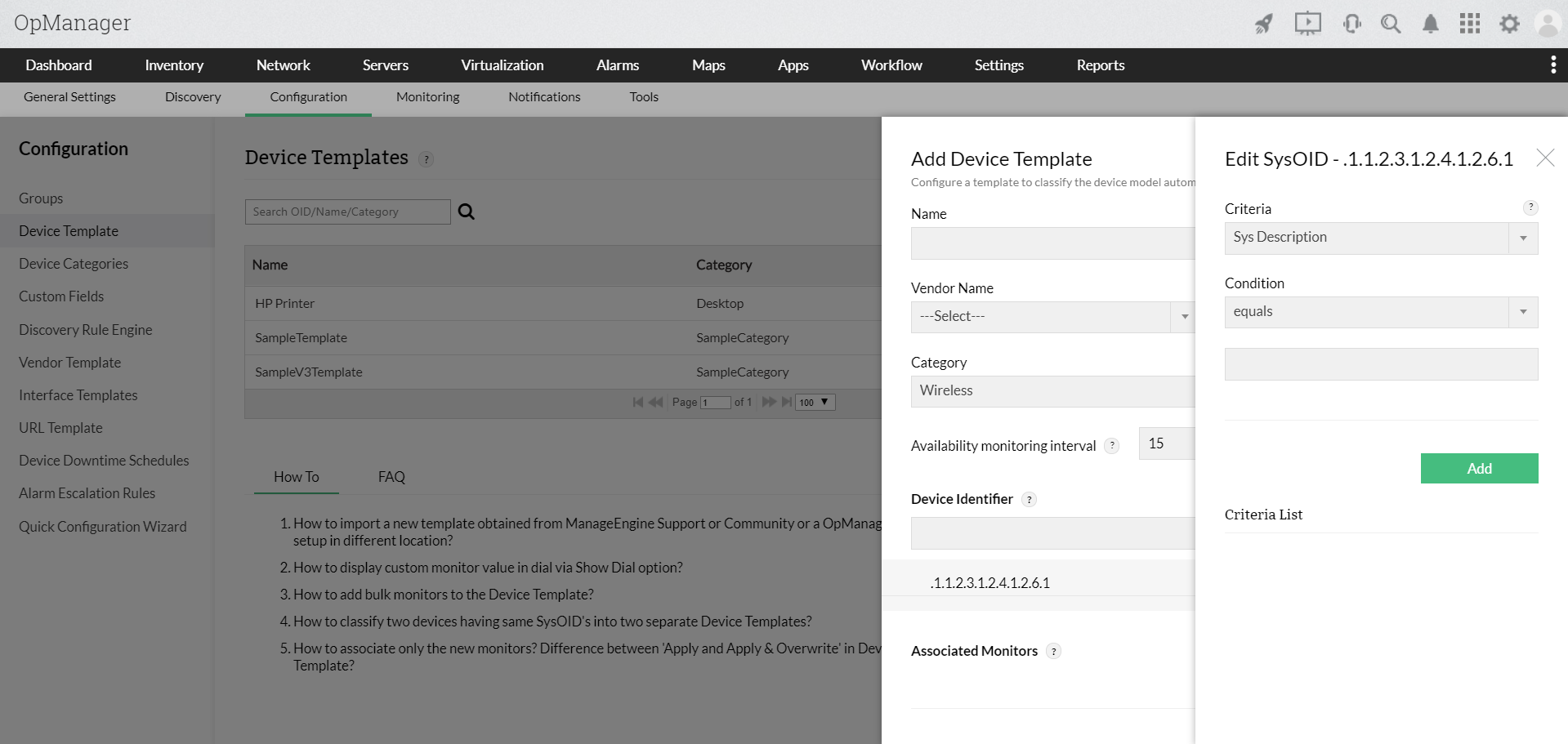Viewport: 1568px width, 744px height.
Task: Click the search icon beside OID search box
Action: pos(467,212)
